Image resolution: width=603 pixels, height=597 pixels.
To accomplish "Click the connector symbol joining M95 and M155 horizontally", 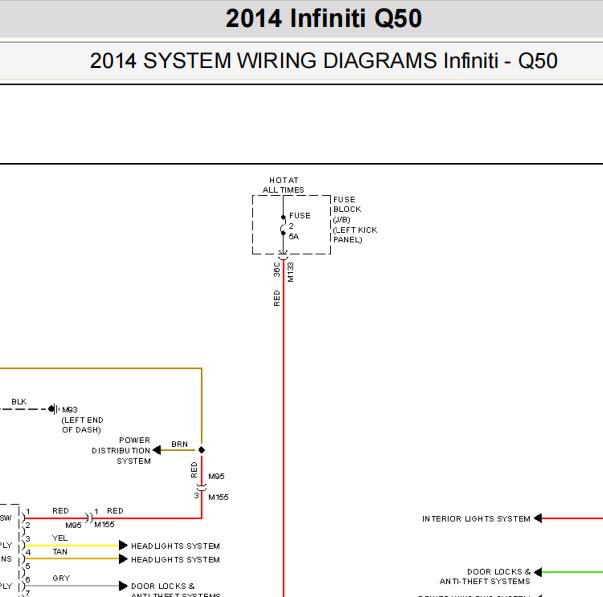I will 89,518.
